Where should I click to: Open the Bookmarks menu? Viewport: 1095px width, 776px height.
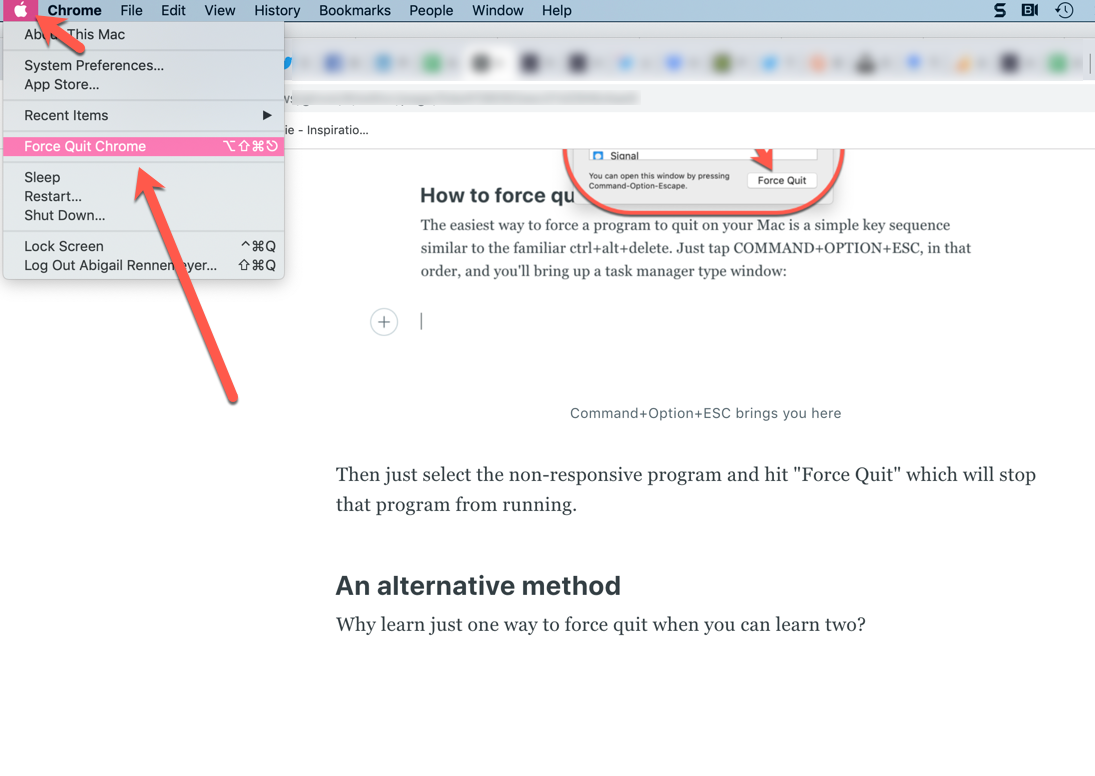[355, 10]
